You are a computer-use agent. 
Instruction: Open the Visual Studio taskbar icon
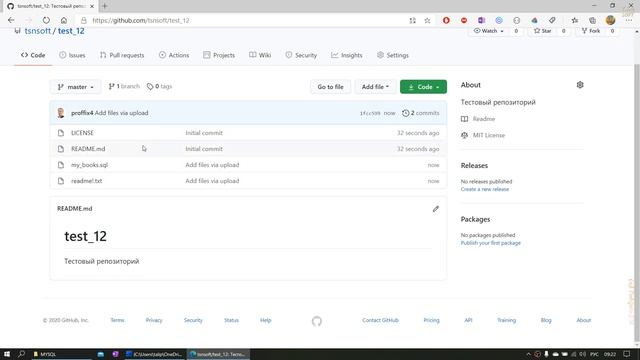[115, 354]
